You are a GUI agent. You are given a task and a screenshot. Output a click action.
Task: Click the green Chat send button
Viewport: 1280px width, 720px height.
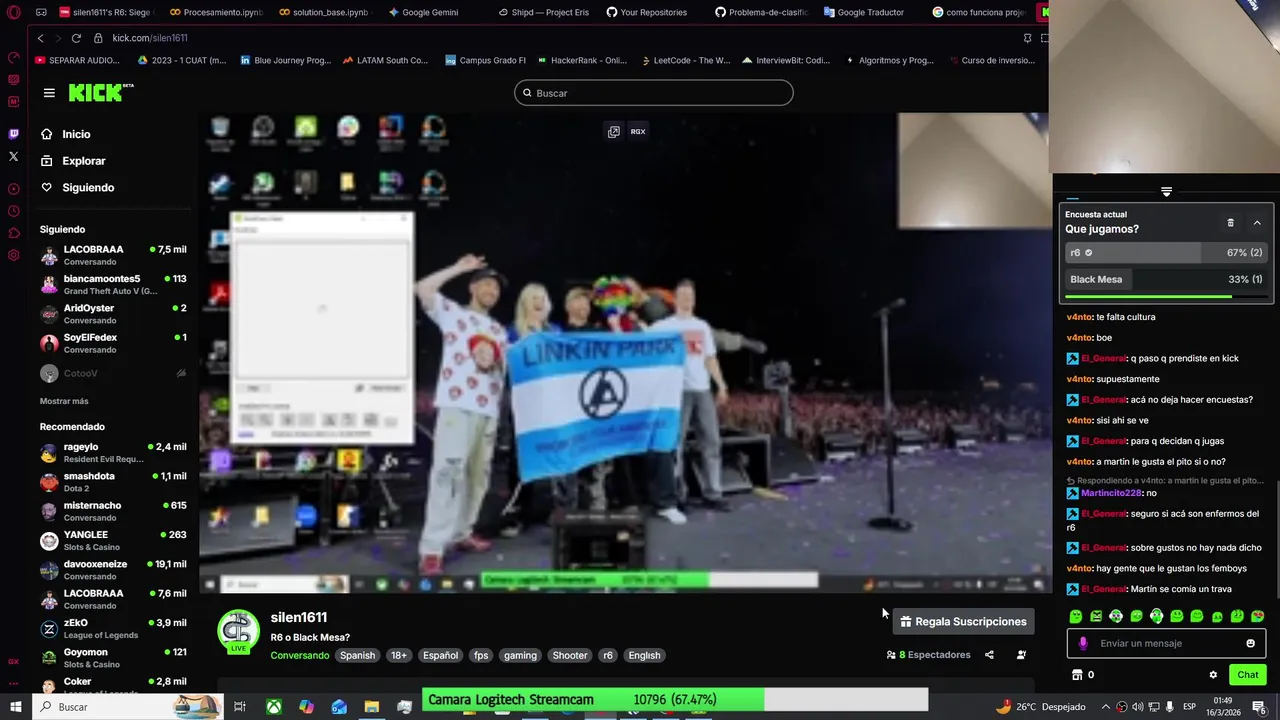point(1247,675)
